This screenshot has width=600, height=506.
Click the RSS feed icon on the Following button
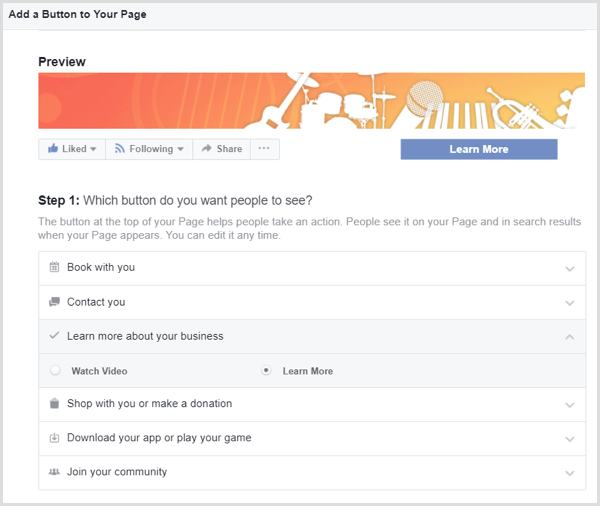click(119, 149)
